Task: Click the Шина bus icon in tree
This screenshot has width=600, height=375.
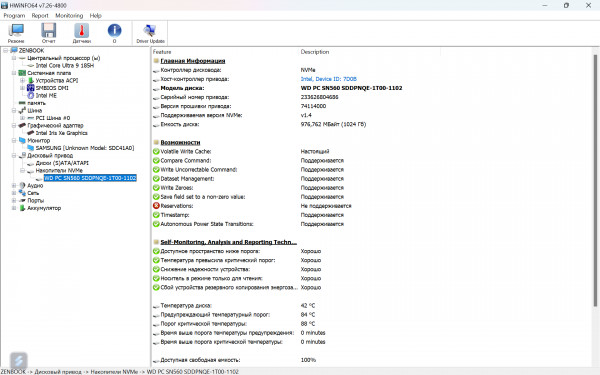Action: (22, 111)
